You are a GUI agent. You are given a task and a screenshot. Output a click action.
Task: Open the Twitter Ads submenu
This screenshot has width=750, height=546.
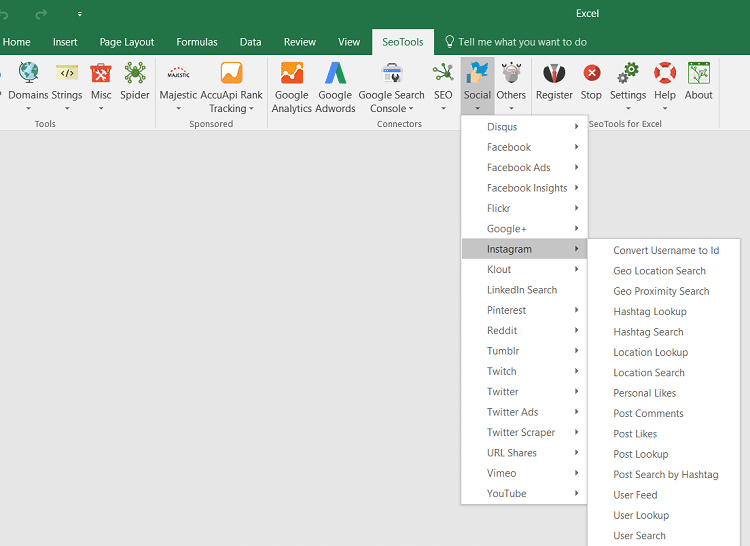pos(524,412)
